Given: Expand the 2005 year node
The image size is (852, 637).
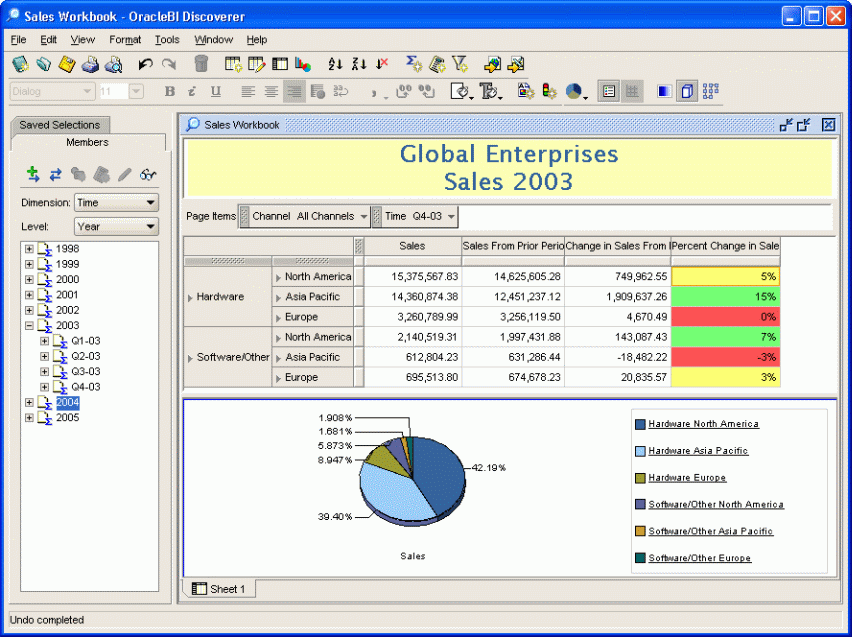Looking at the screenshot, I should (x=29, y=418).
